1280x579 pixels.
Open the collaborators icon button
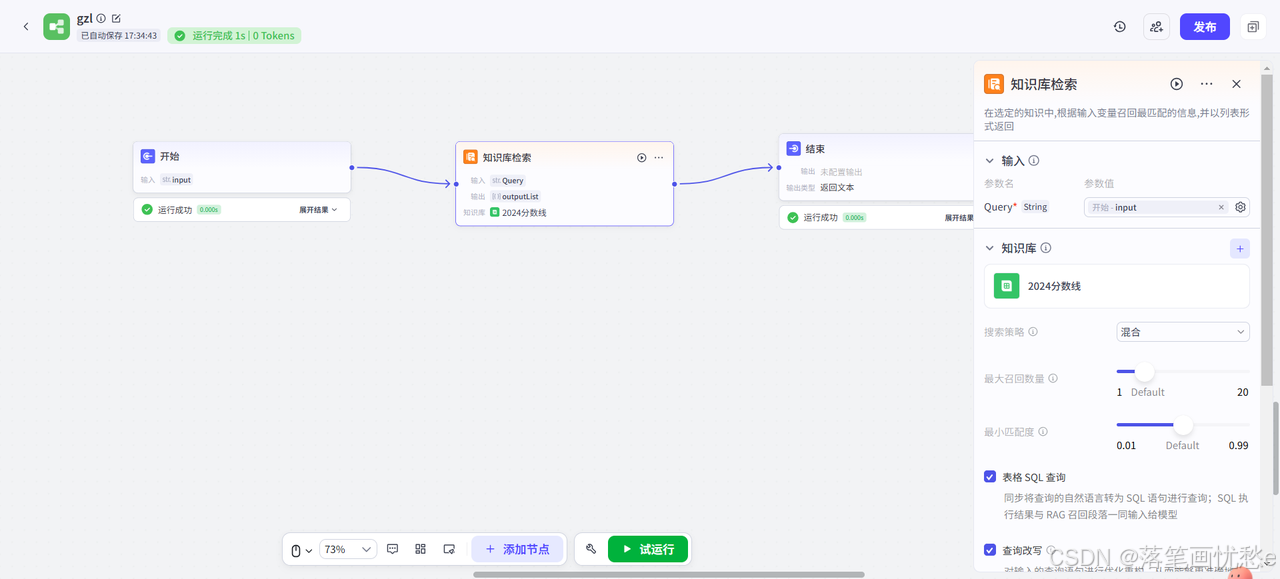1157,27
